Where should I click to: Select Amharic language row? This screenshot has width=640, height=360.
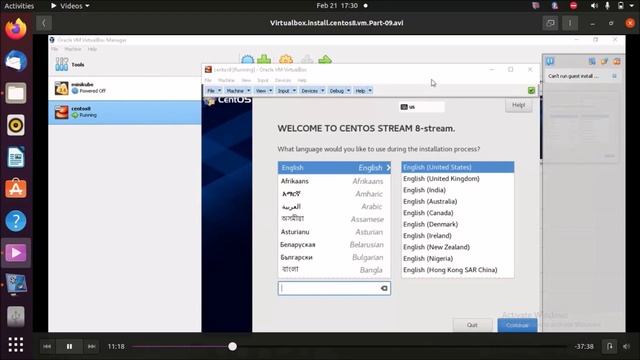coord(334,194)
